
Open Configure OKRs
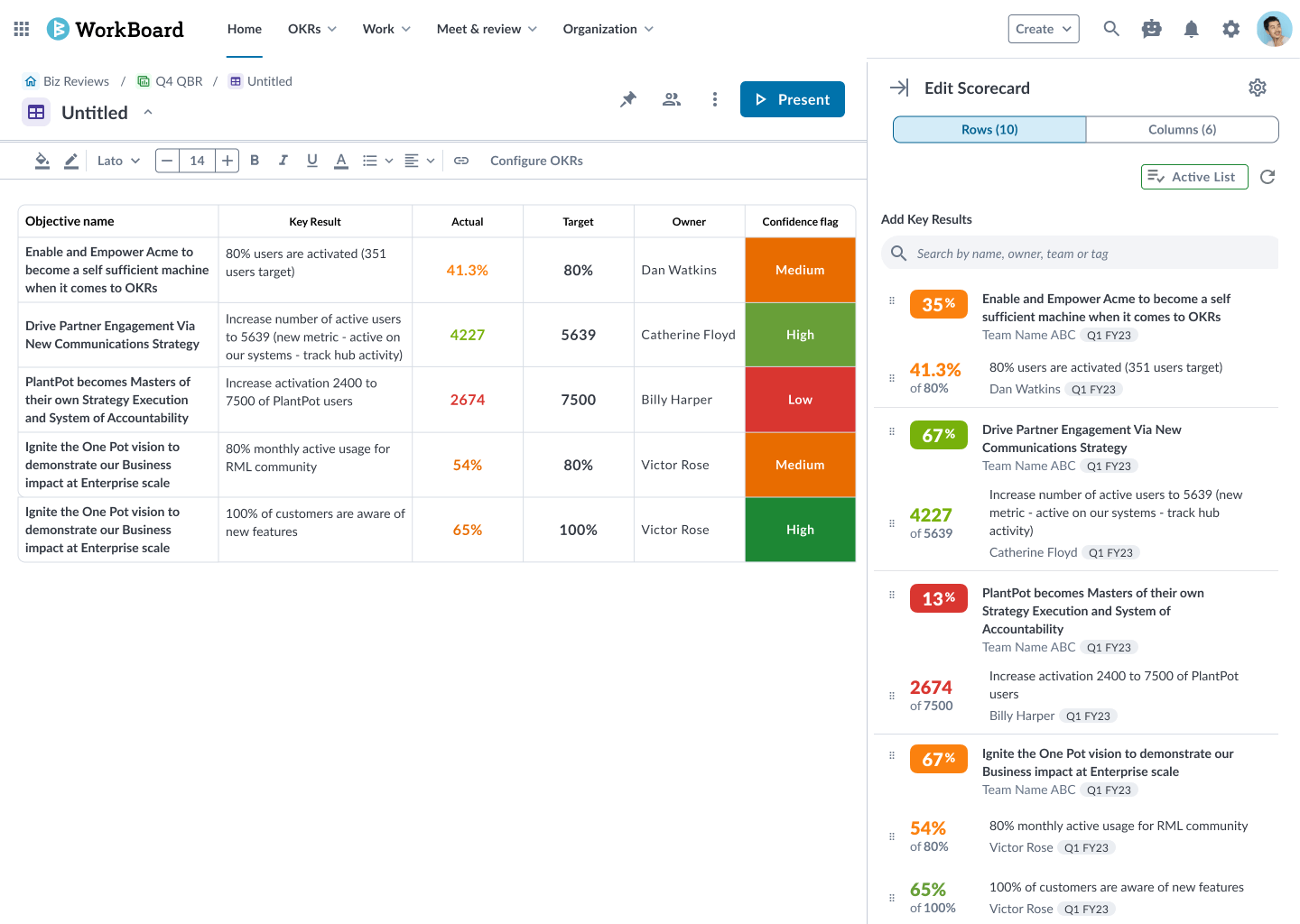click(536, 160)
